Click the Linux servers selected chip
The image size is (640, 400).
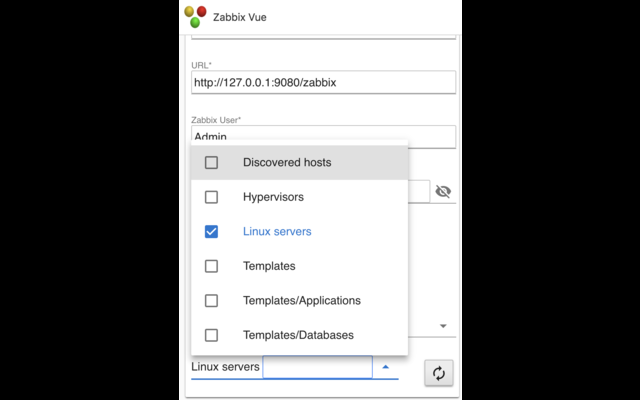point(225,367)
